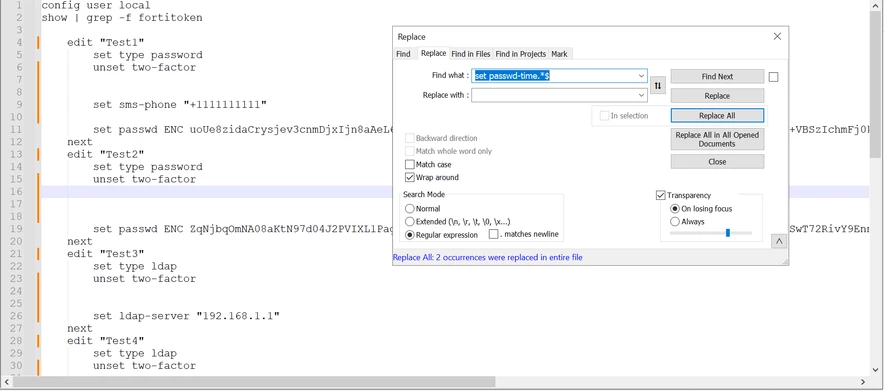The image size is (884, 391).
Task: Click the horizontal scrollbar right arrow
Action: pyautogui.click(x=863, y=382)
